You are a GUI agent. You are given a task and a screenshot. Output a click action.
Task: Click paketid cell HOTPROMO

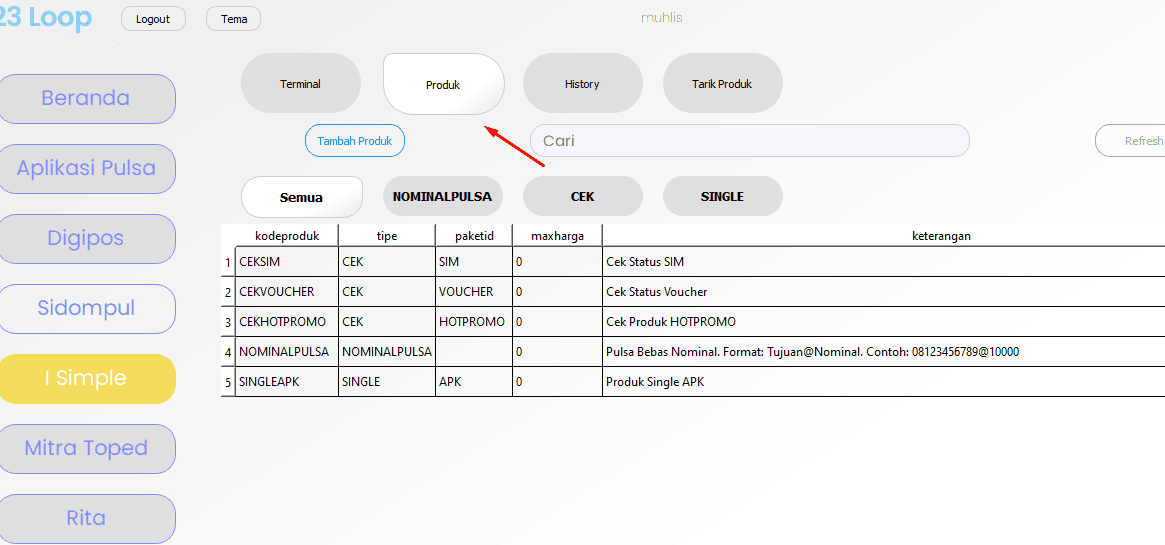[474, 322]
